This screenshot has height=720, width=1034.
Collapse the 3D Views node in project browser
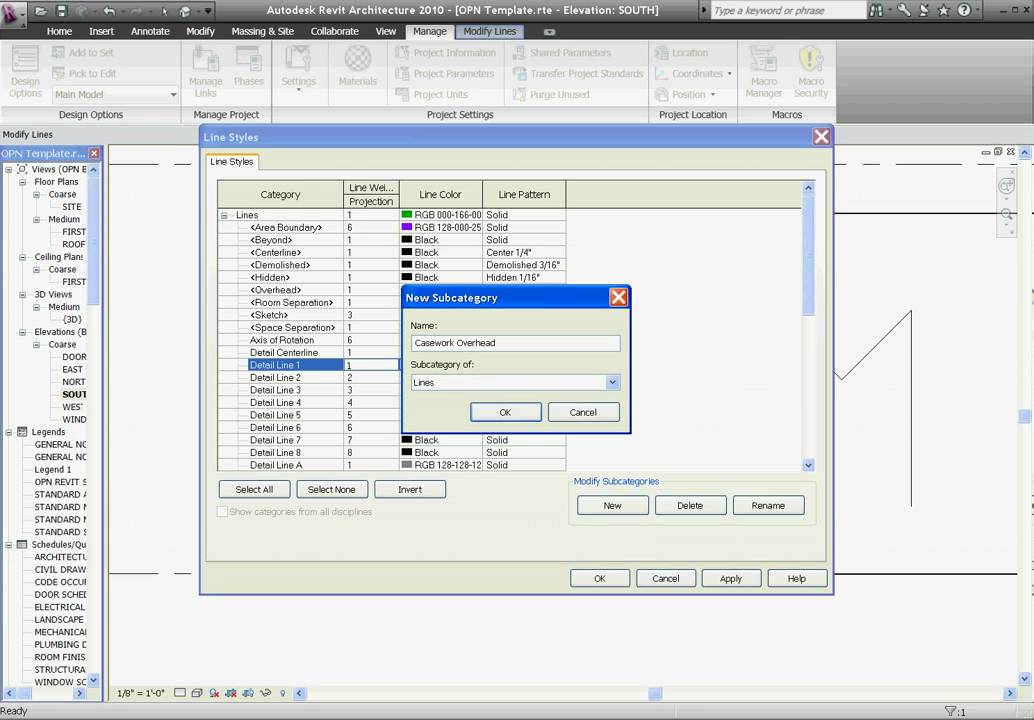[22, 295]
